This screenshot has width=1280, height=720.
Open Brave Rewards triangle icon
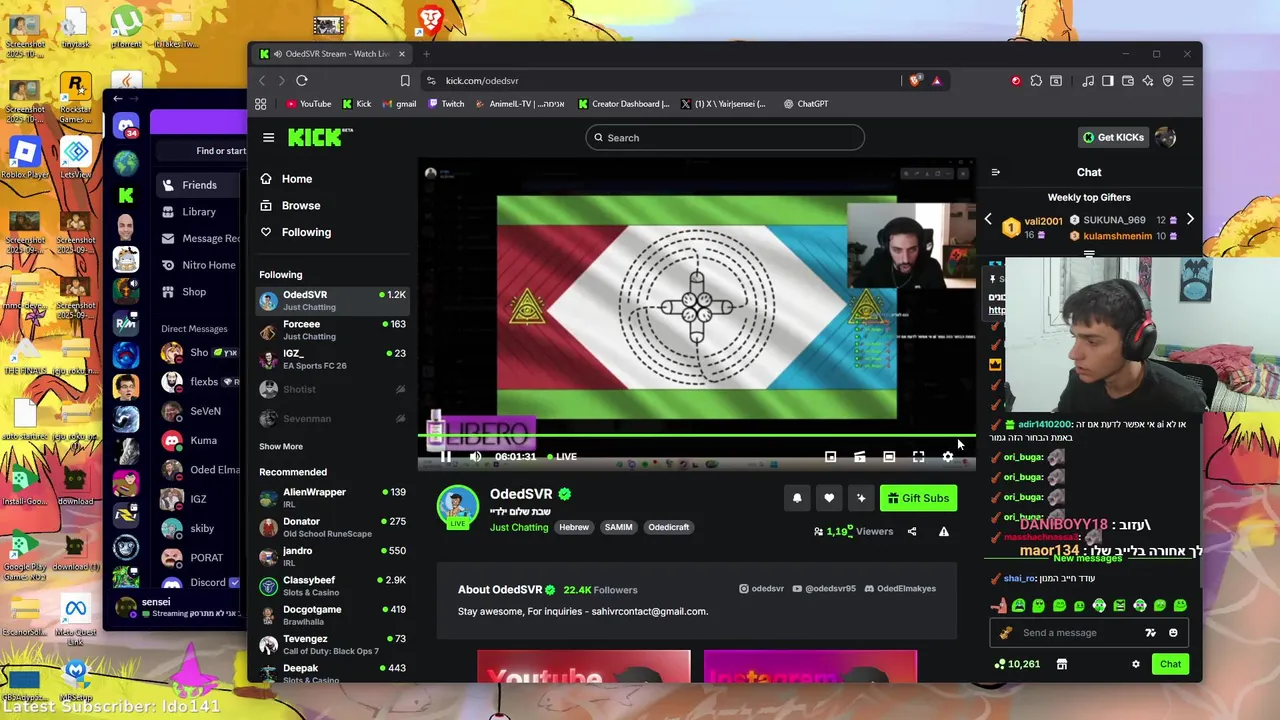pos(937,81)
